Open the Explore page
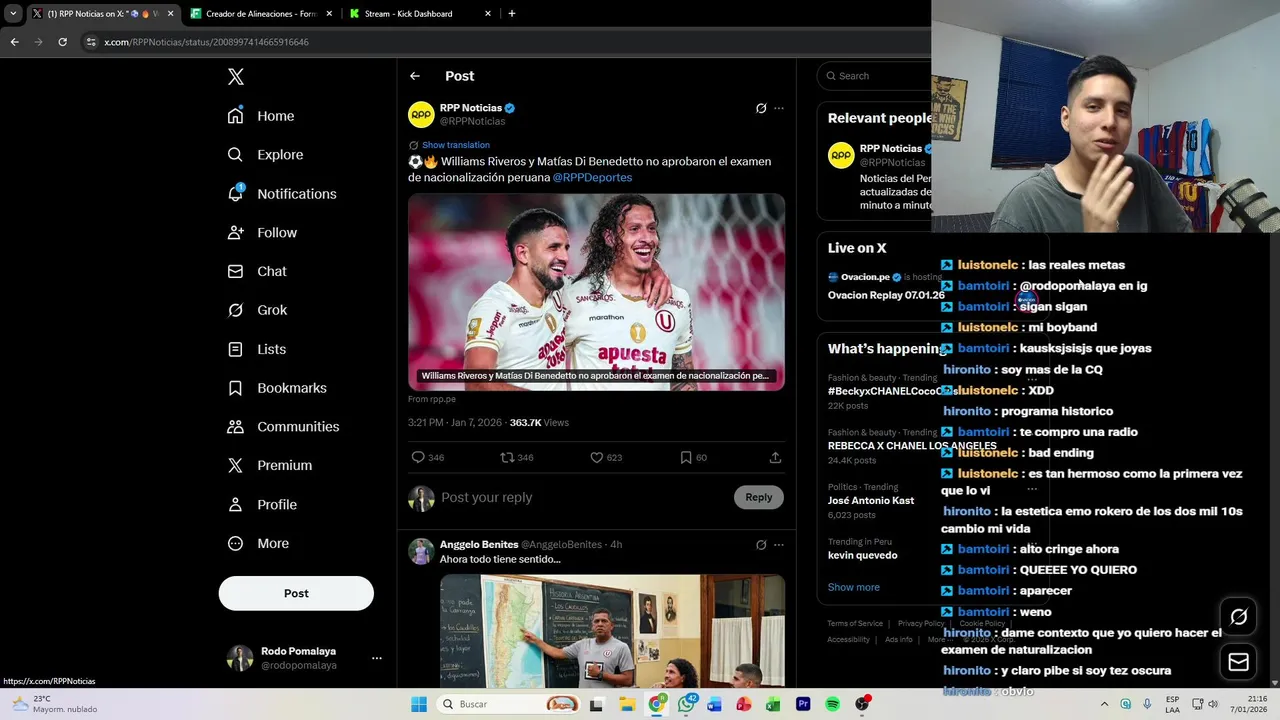Screen dimensions: 1280x720 pos(265,155)
